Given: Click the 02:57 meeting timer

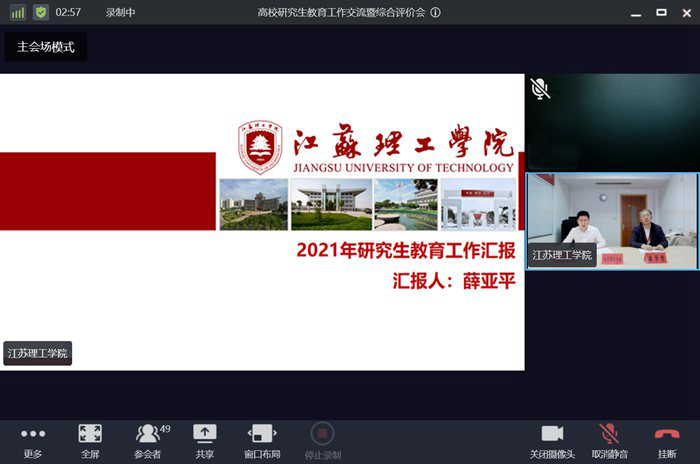Looking at the screenshot, I should coord(68,13).
